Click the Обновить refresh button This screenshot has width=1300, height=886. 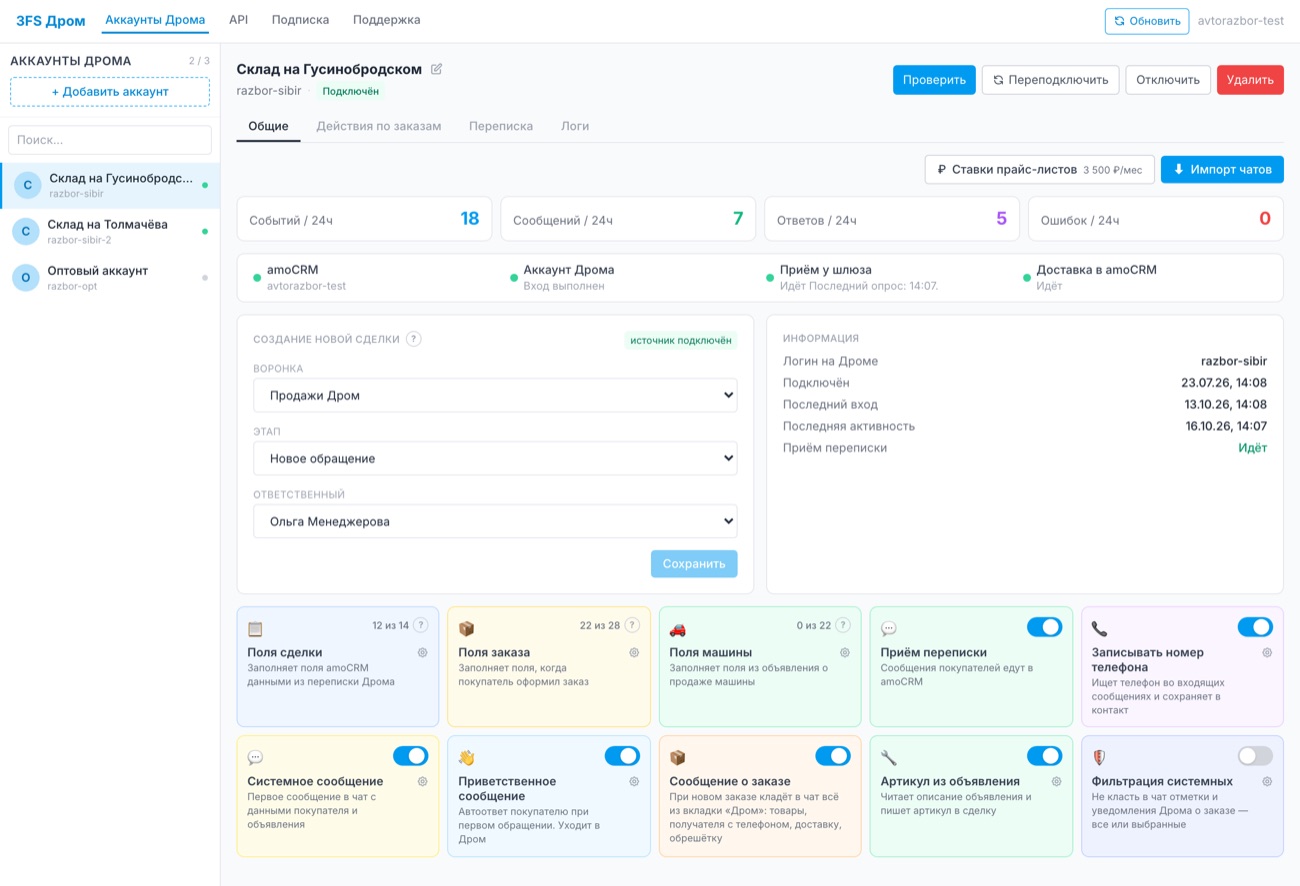coord(1147,21)
